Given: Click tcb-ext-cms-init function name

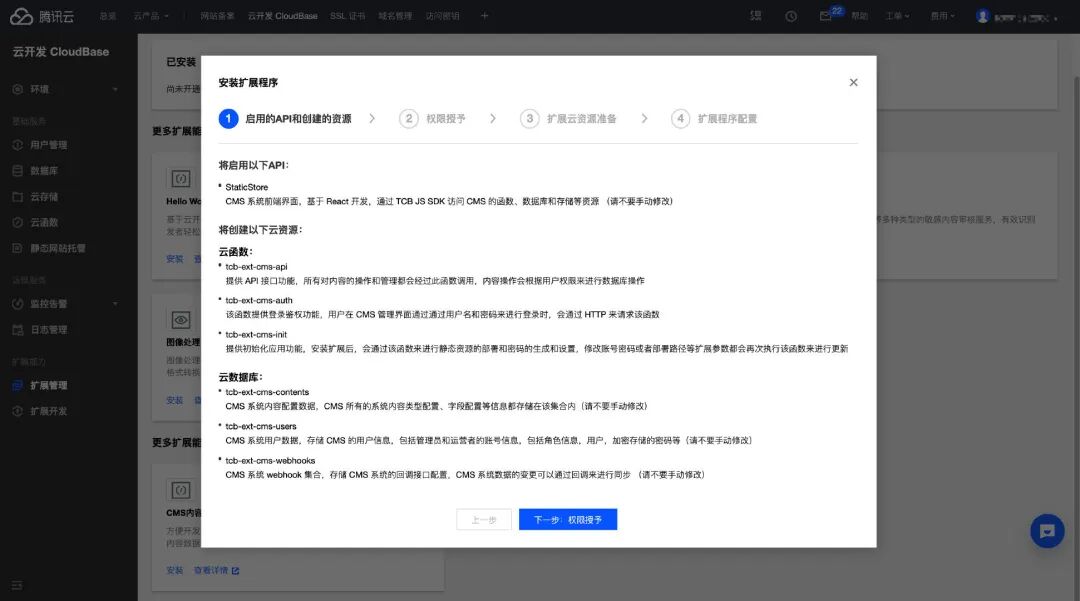Looking at the screenshot, I should [256, 335].
